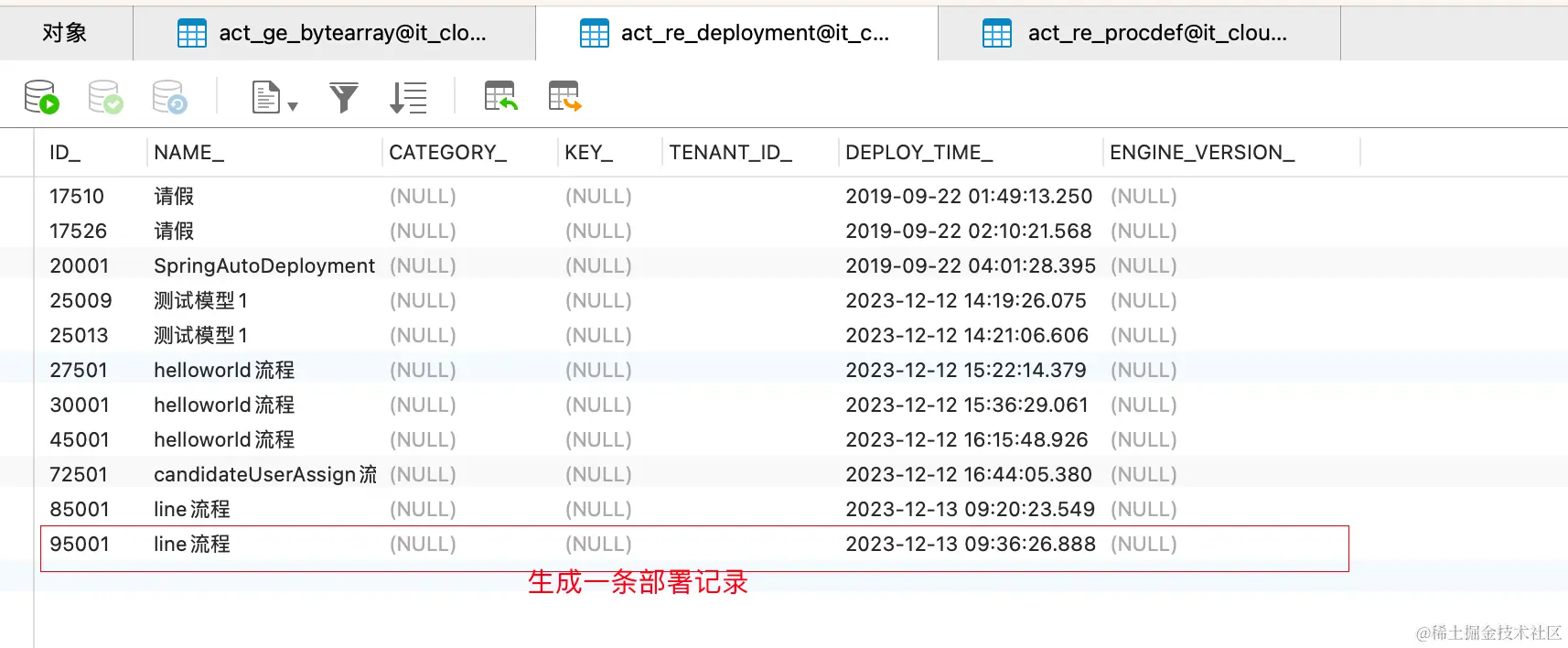Click the 请假 name in row 17526

click(x=174, y=232)
